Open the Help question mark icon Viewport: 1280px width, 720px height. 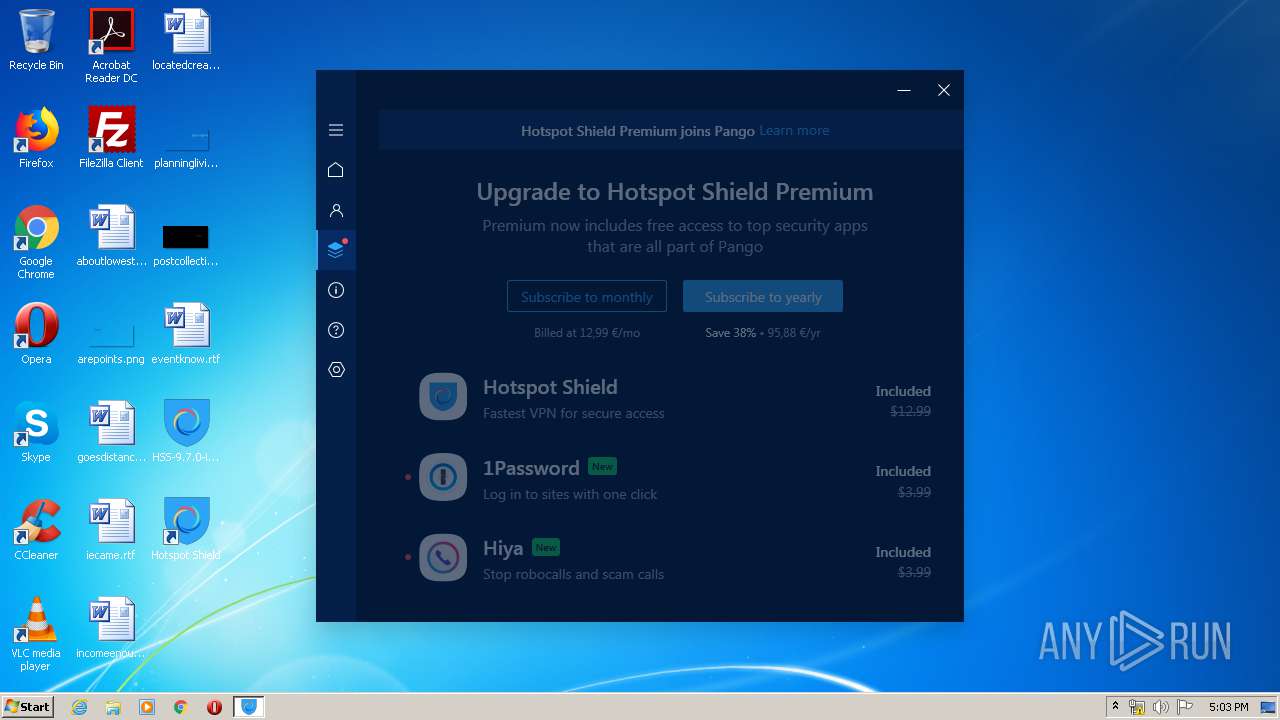point(336,330)
